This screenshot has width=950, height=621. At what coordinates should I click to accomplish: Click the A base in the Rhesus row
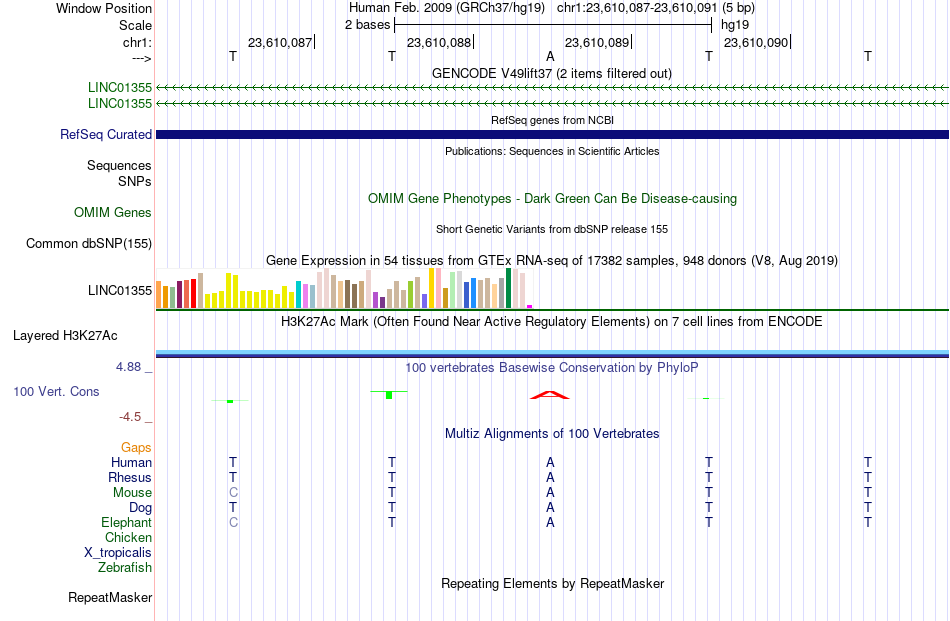550,477
